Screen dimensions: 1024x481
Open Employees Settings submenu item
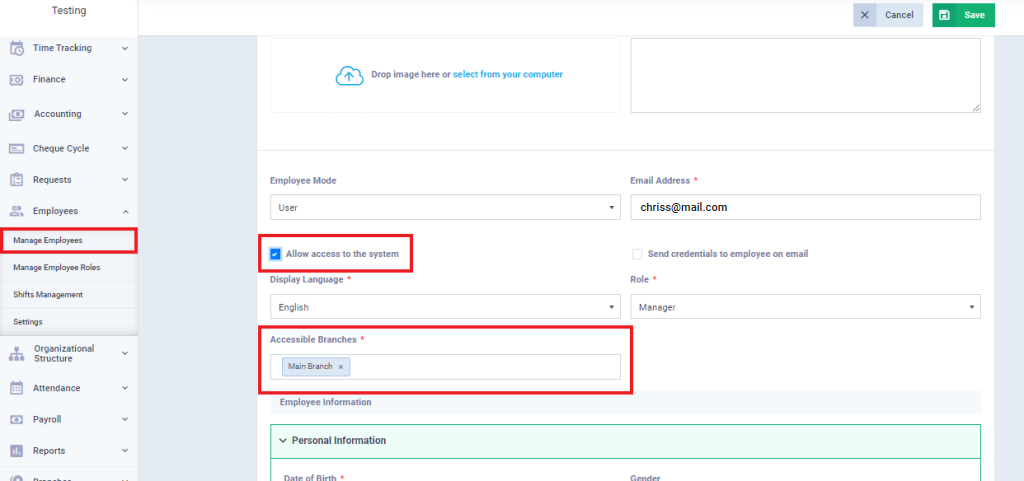pos(69,322)
